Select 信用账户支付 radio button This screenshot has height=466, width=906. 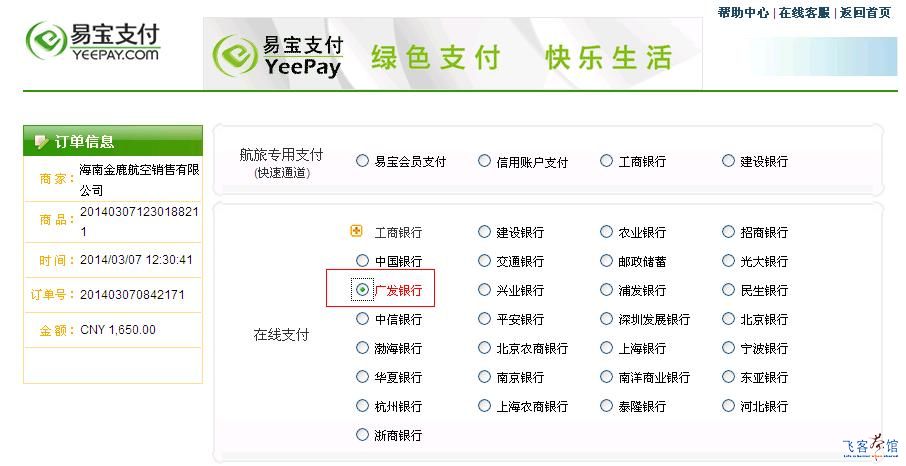[x=484, y=161]
